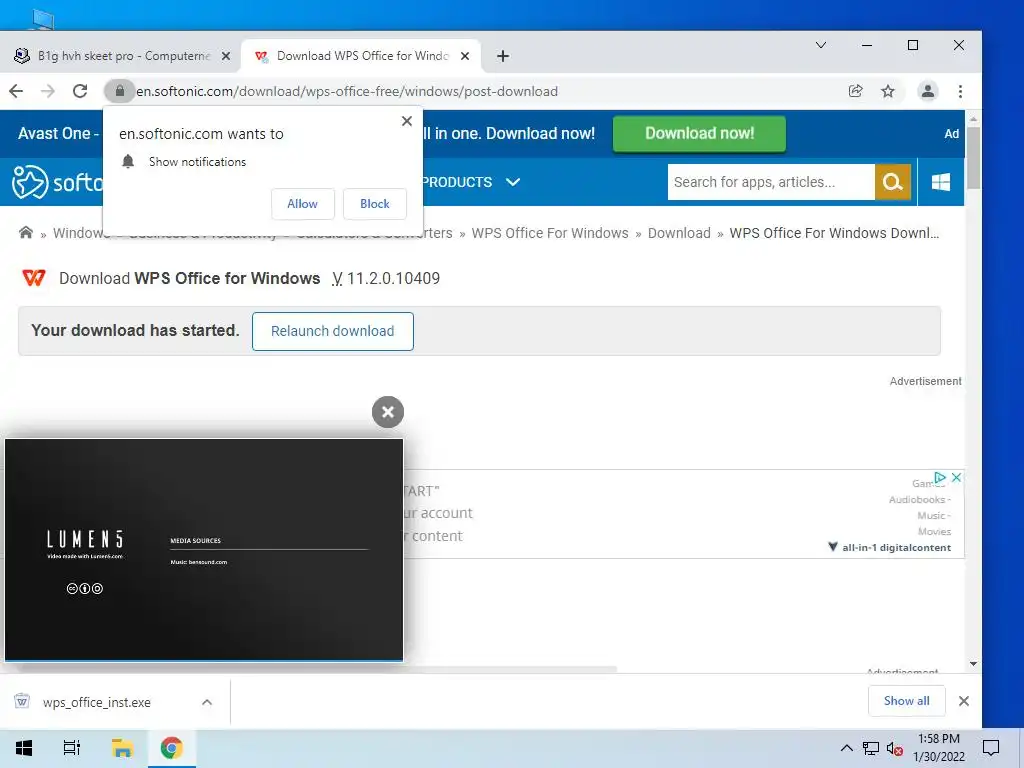1024x768 pixels.
Task: Allow notifications from en.softonic.com
Action: pos(302,204)
